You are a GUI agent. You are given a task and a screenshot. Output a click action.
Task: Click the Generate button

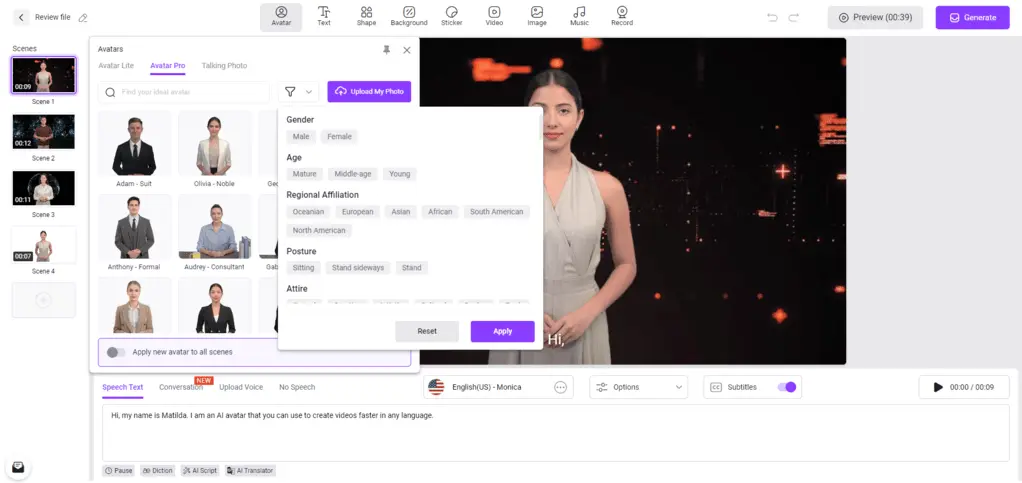point(972,18)
